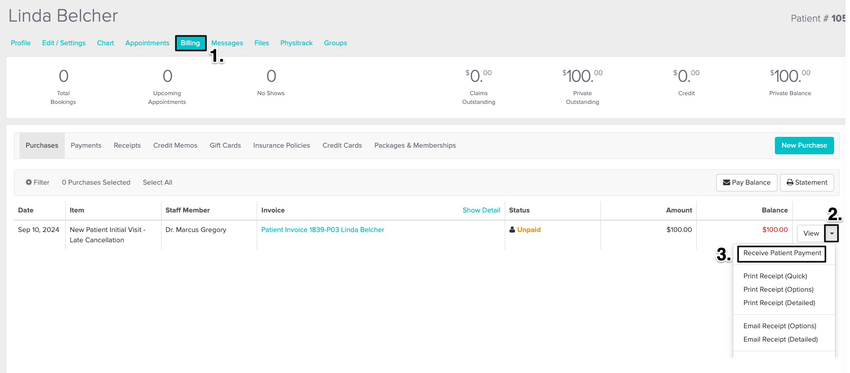Click the New Purchase button
This screenshot has width=850, height=373.
804,145
